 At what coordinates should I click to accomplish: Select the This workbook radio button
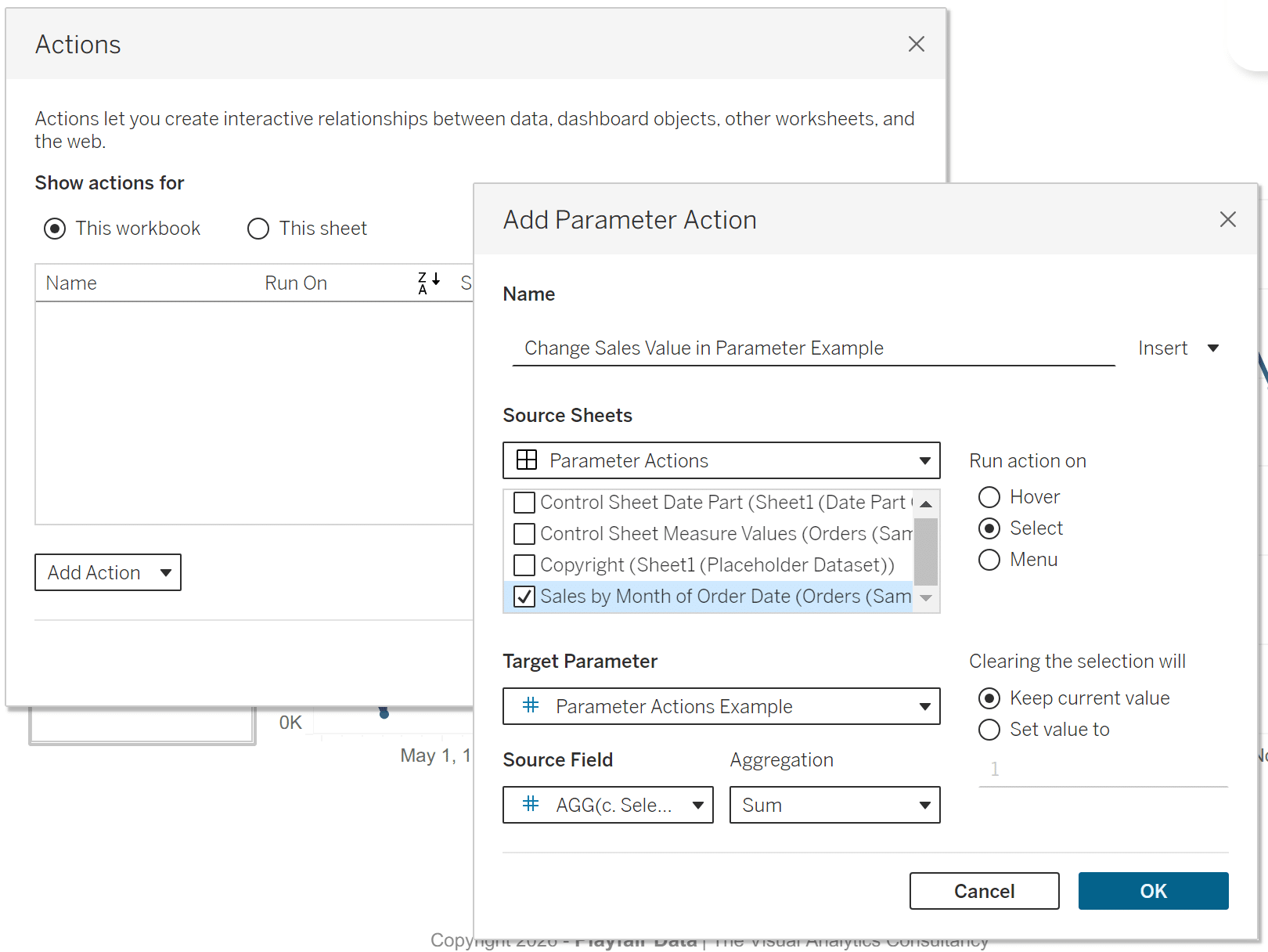55,229
